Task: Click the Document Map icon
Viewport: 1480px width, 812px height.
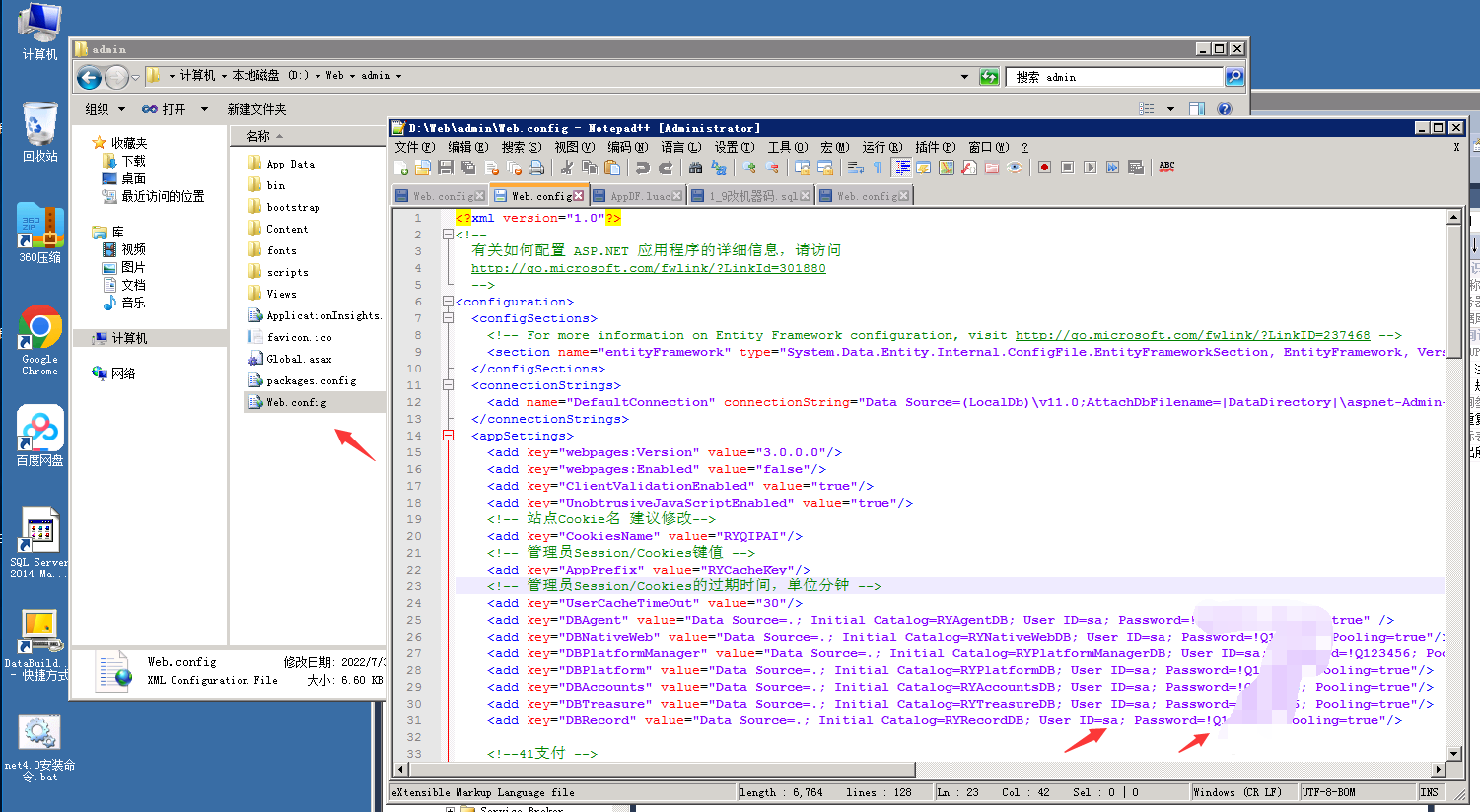Action: coord(946,168)
